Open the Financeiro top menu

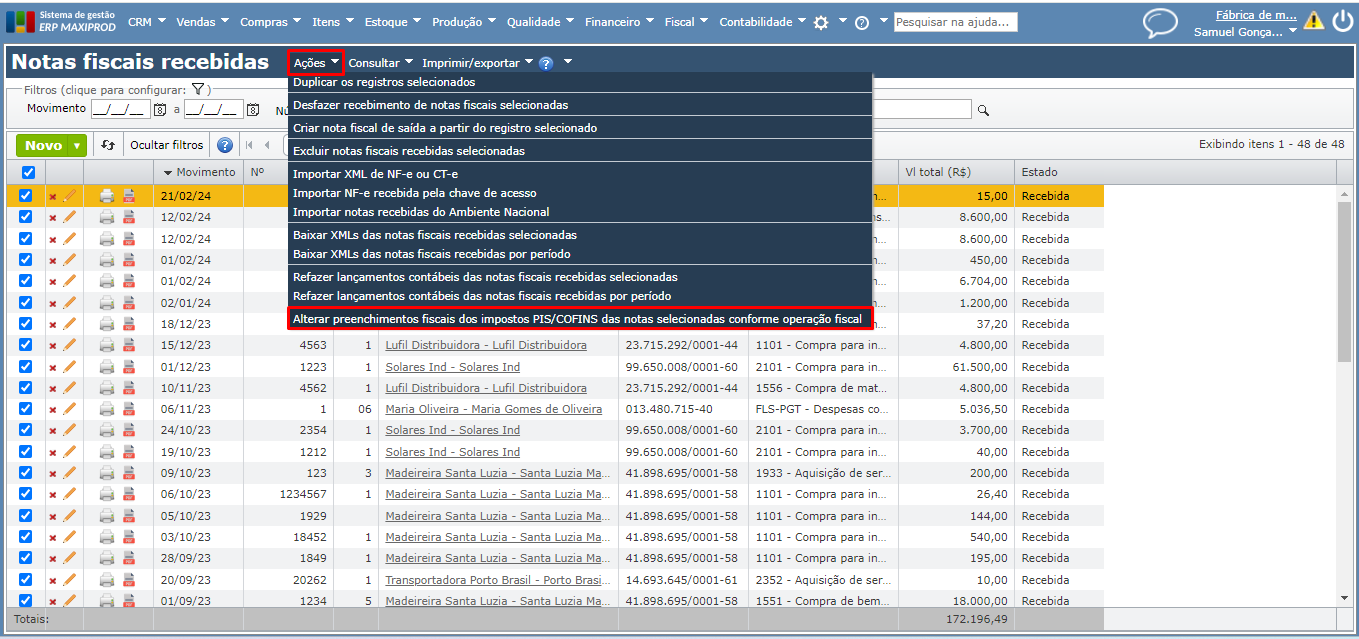619,22
